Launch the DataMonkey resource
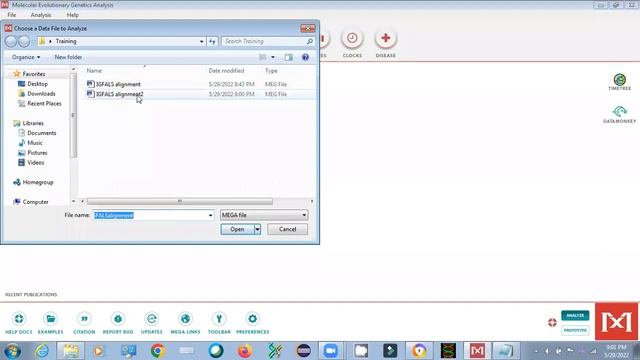Viewport: 640px width, 360px height. pos(619,115)
